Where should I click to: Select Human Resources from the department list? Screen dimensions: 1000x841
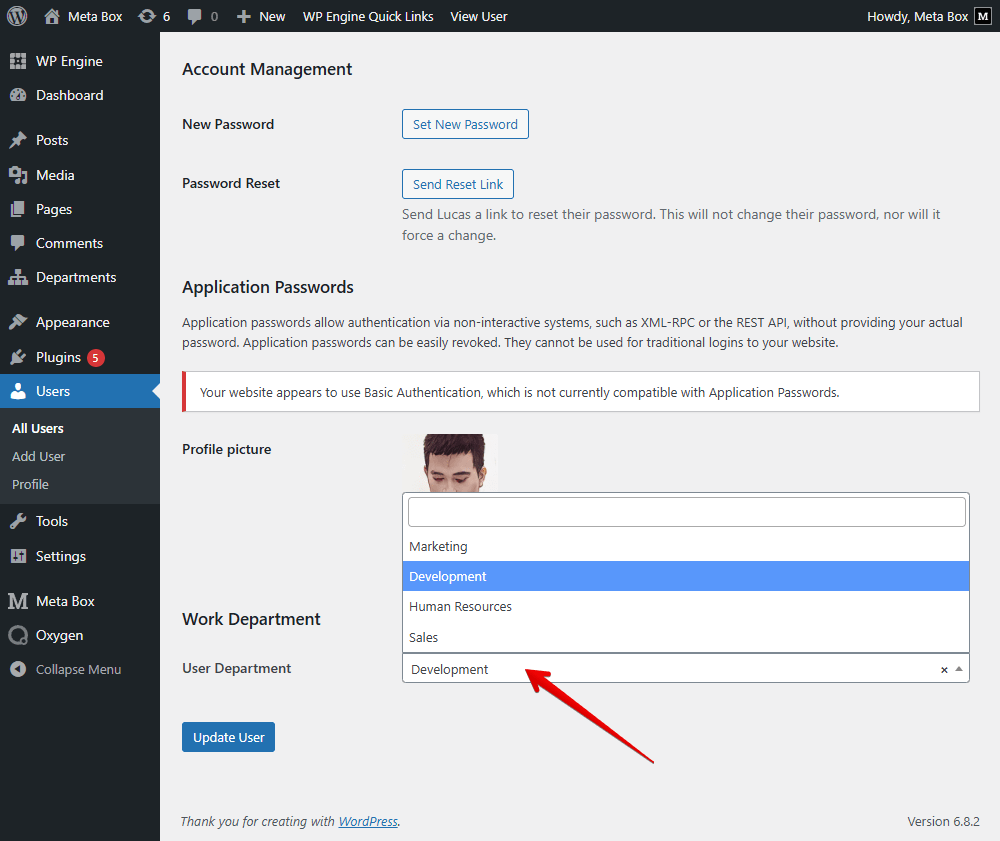click(x=460, y=606)
